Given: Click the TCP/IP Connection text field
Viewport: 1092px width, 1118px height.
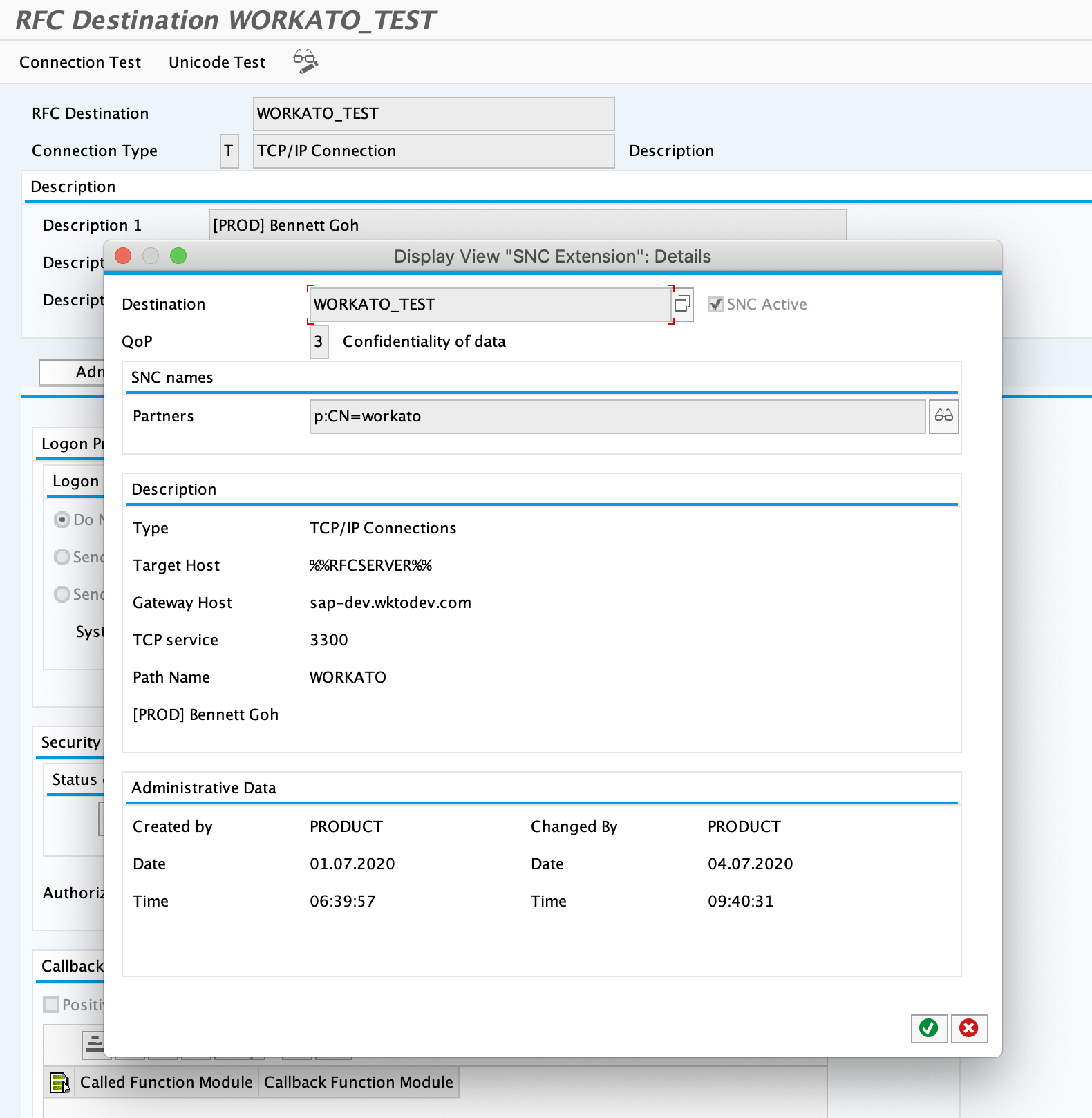Looking at the screenshot, I should click(434, 151).
